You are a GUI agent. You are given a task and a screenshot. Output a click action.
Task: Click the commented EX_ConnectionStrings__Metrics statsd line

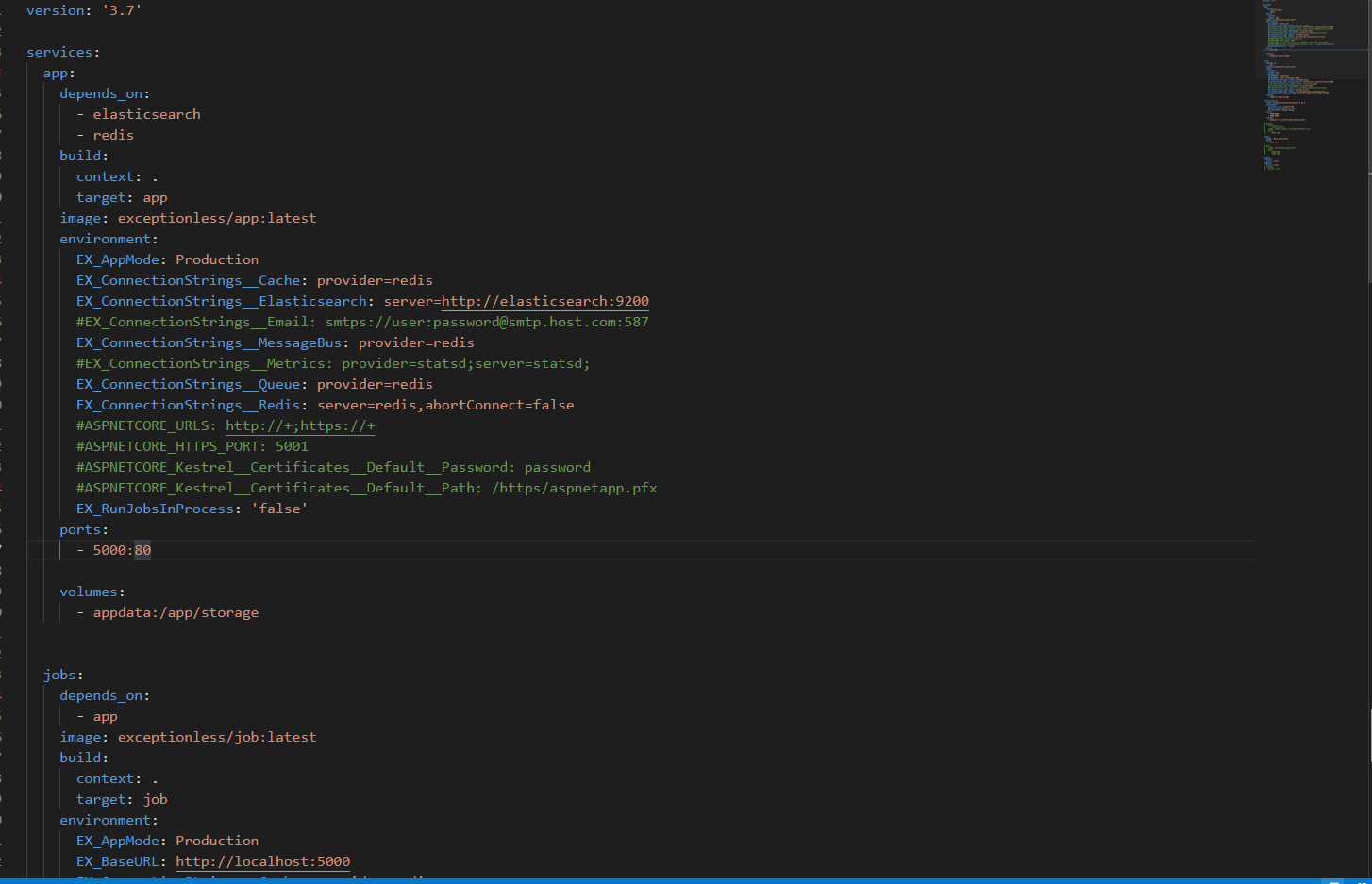pyautogui.click(x=332, y=363)
